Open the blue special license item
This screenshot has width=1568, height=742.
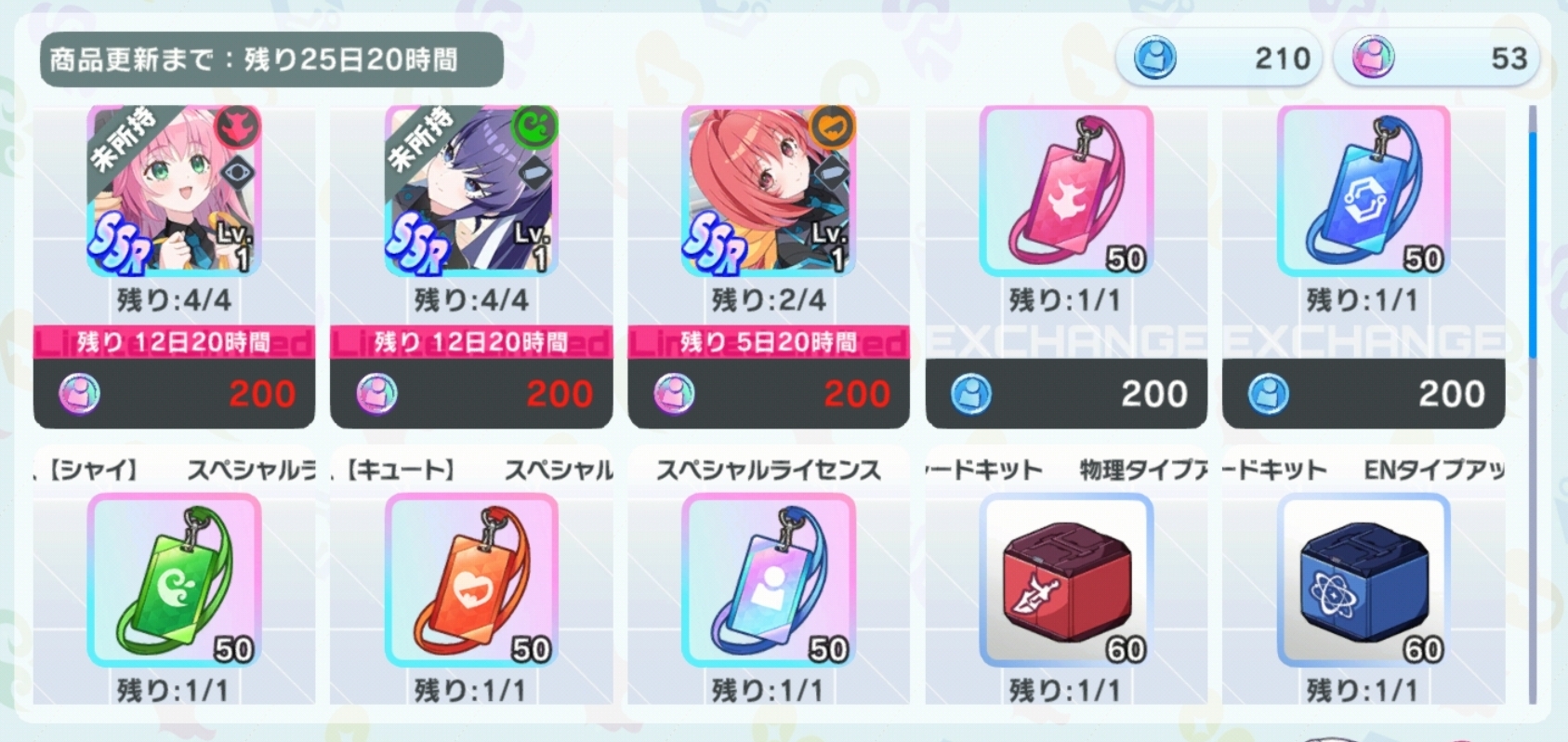[x=1364, y=191]
